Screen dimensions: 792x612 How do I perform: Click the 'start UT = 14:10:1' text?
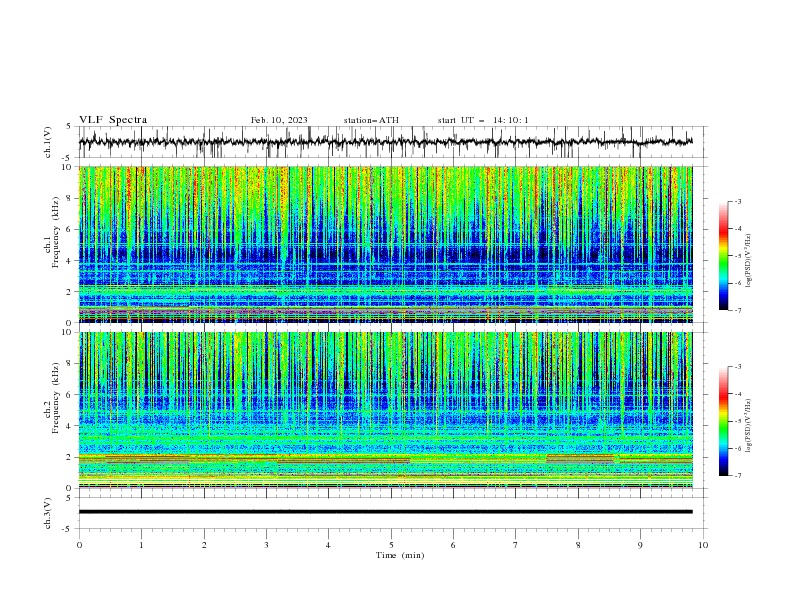[x=483, y=120]
